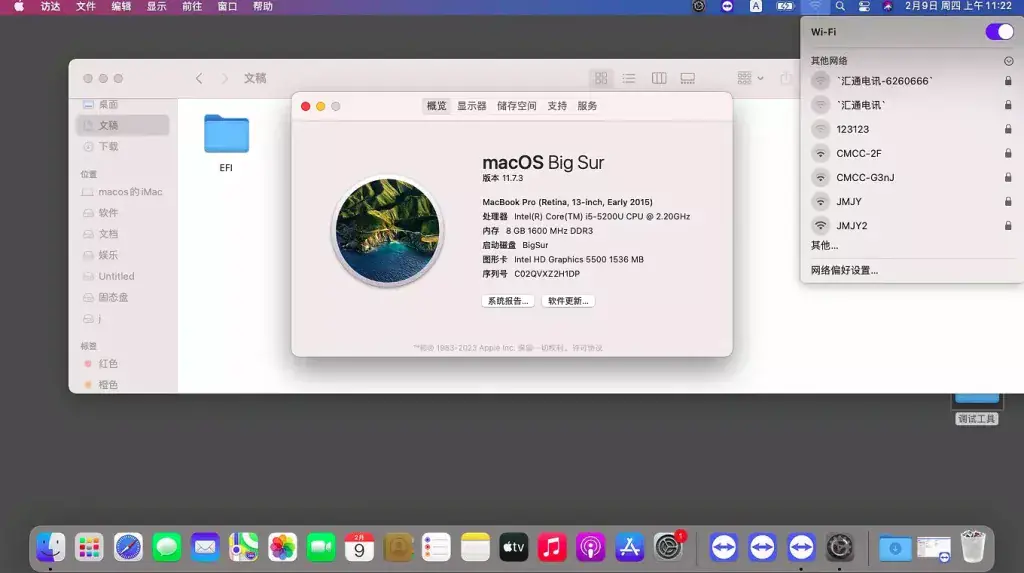Screen dimensions: 1024x573
Task: Open Downloads folder in Dock
Action: [x=895, y=548]
